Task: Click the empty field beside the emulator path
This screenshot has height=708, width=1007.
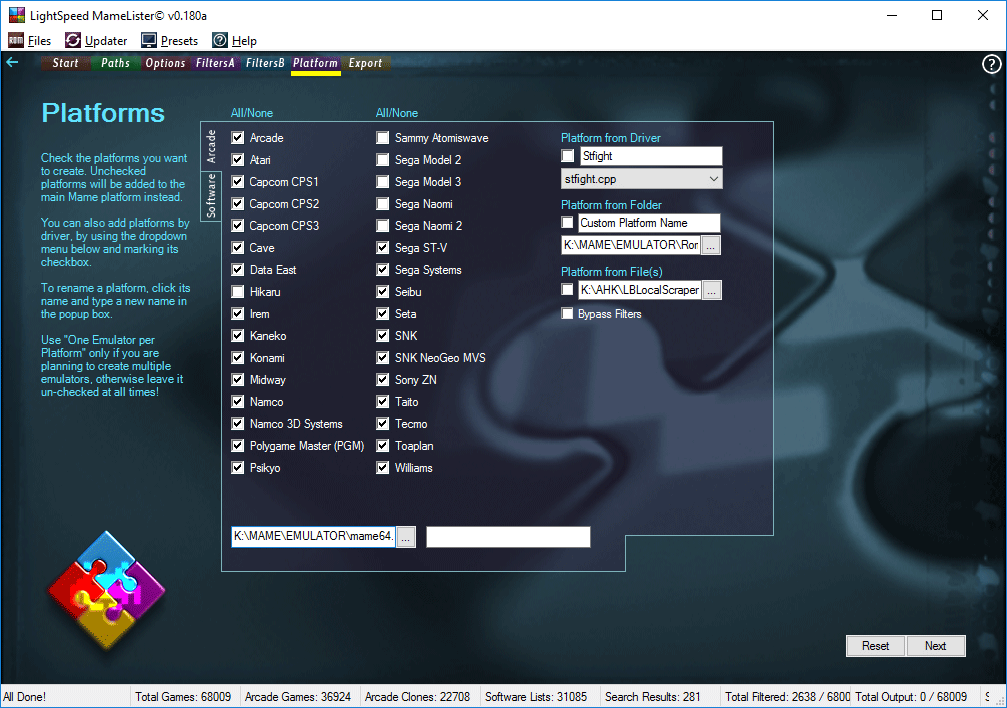Action: coord(508,537)
